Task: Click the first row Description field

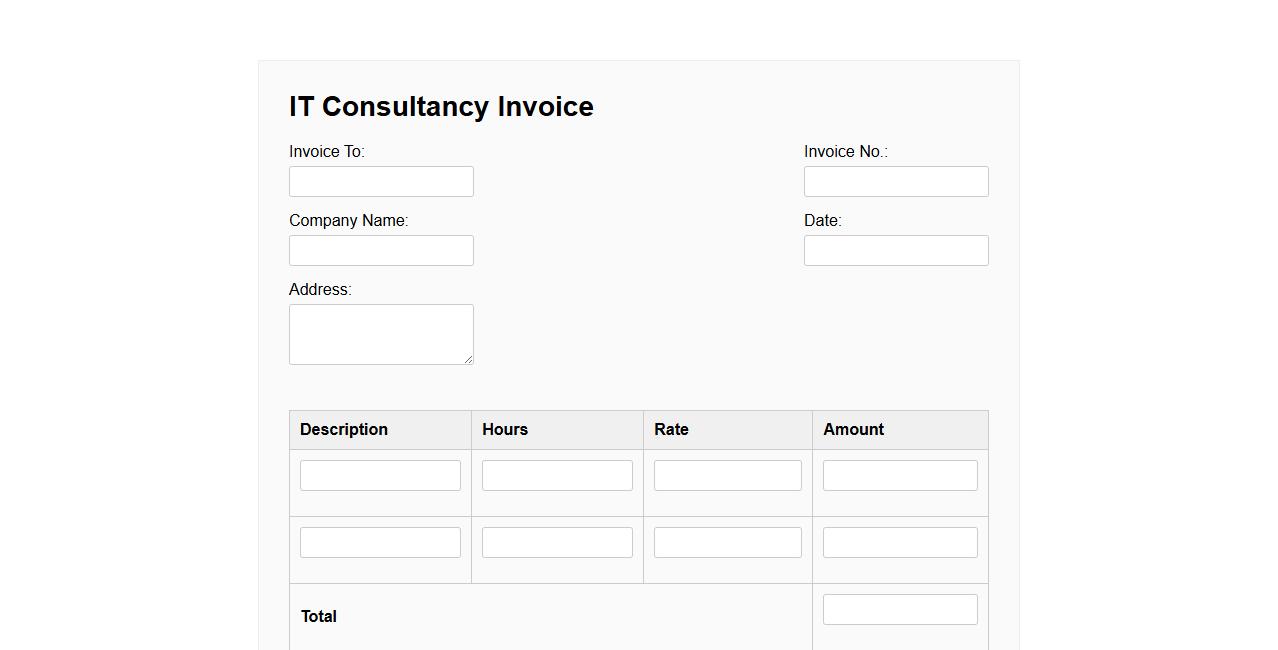Action: [x=380, y=476]
